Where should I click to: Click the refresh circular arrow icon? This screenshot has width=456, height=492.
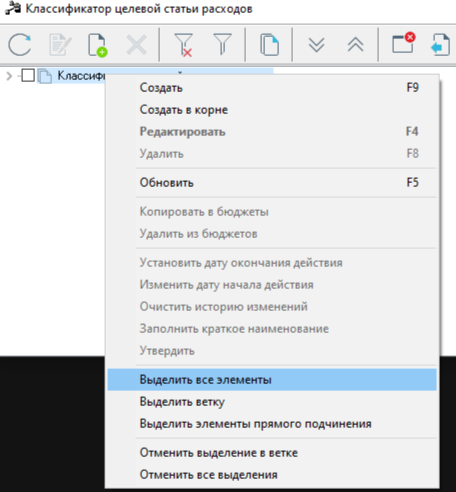click(x=20, y=45)
